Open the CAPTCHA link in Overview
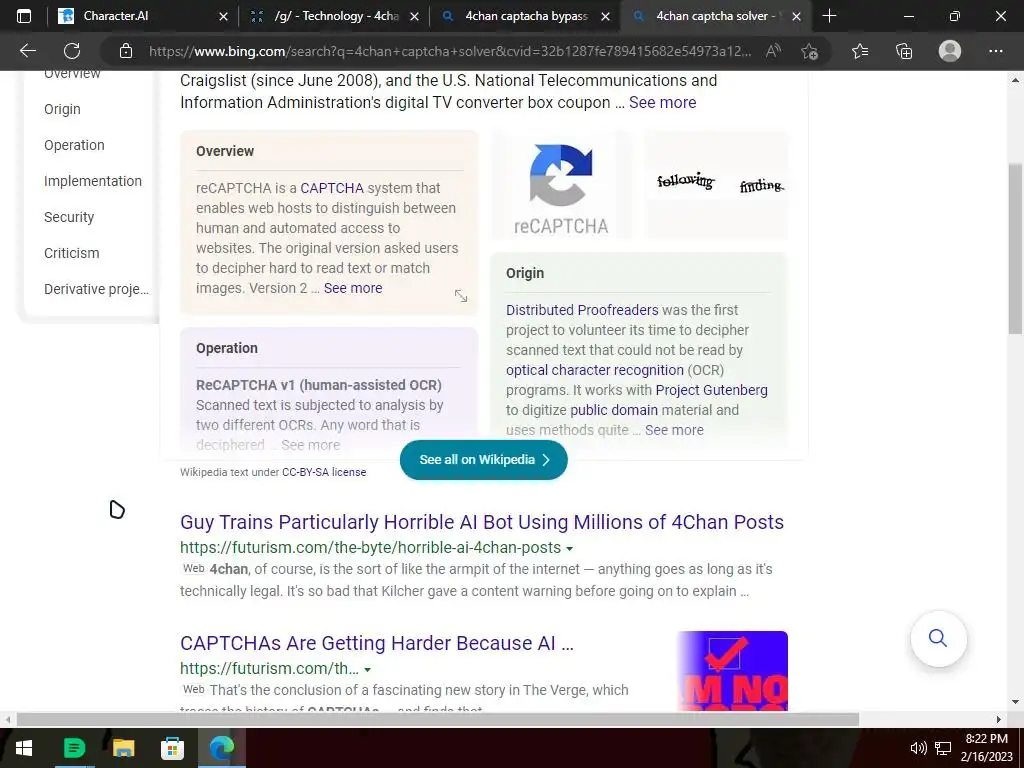Viewport: 1024px width, 768px height. click(332, 188)
